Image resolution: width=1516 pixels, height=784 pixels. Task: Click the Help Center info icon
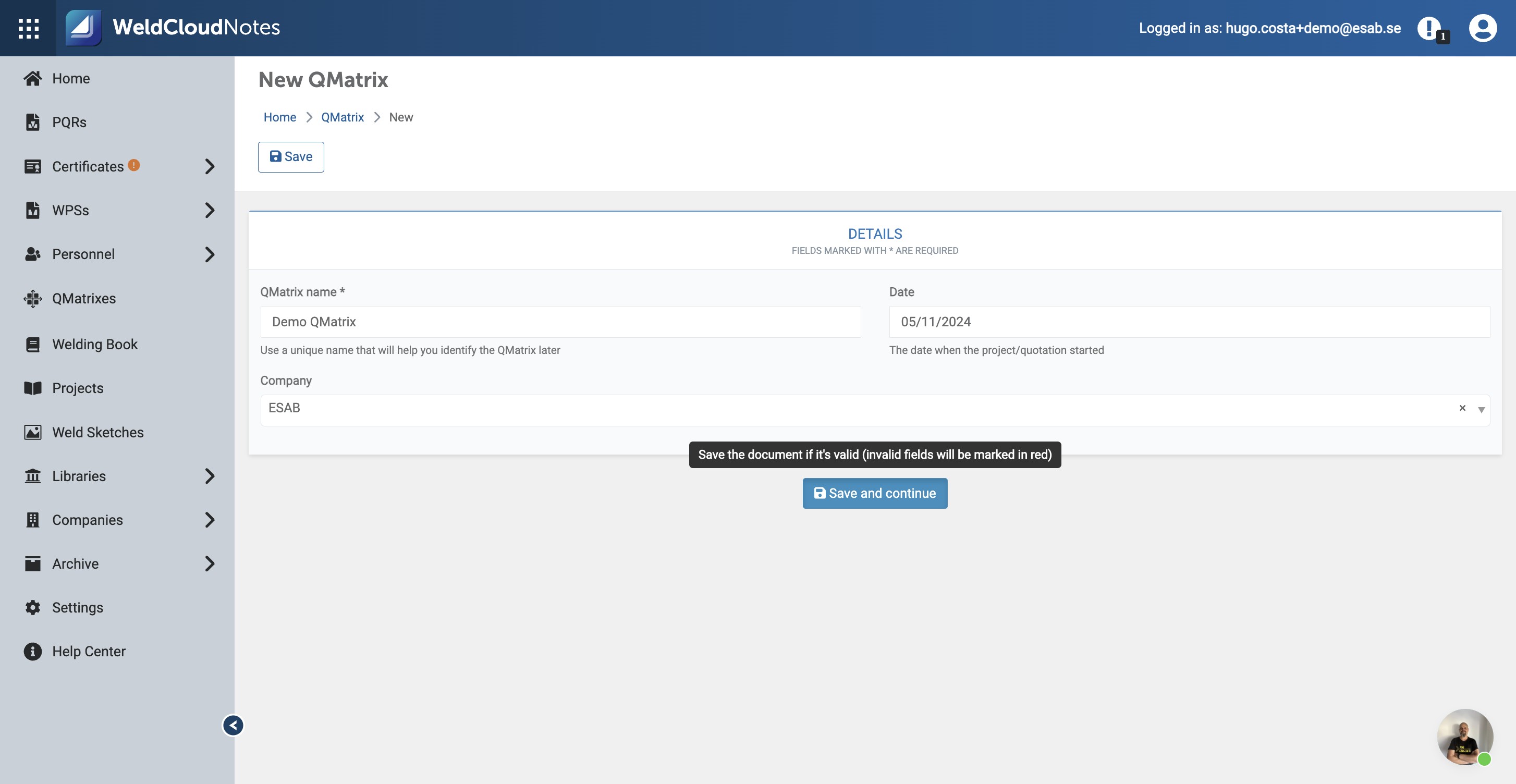[33, 651]
